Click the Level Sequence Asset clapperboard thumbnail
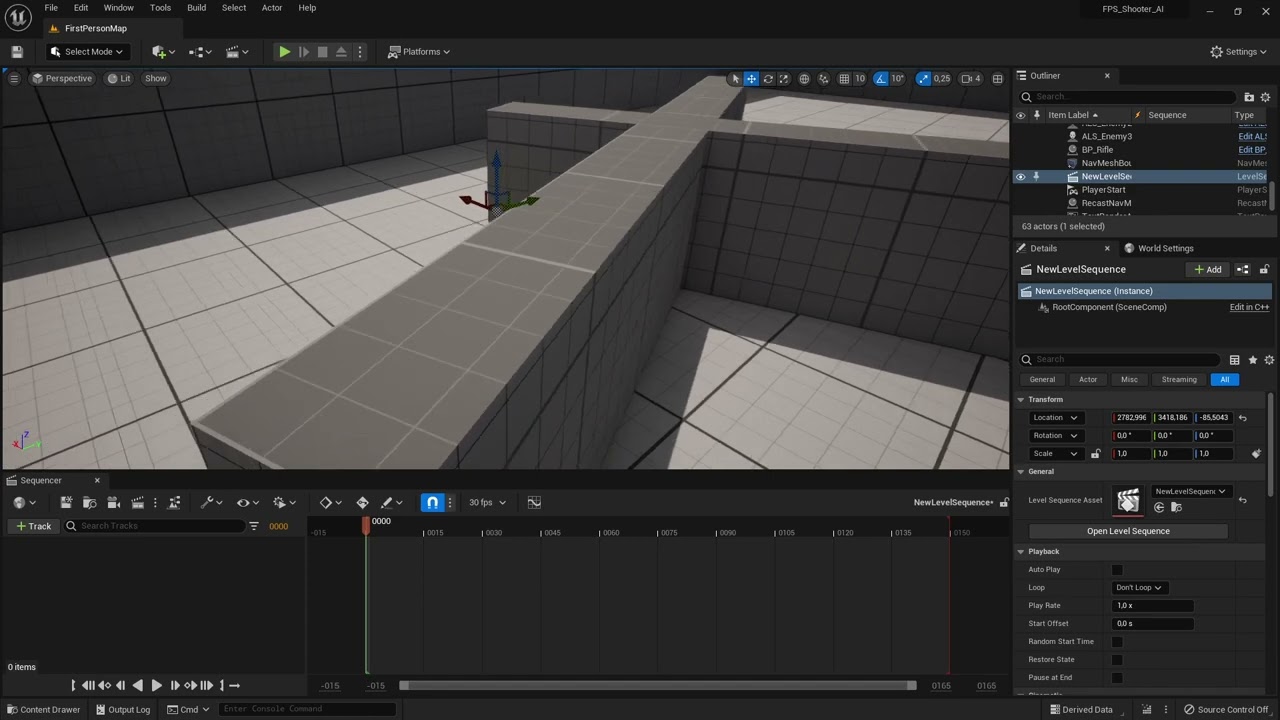 coord(1128,500)
